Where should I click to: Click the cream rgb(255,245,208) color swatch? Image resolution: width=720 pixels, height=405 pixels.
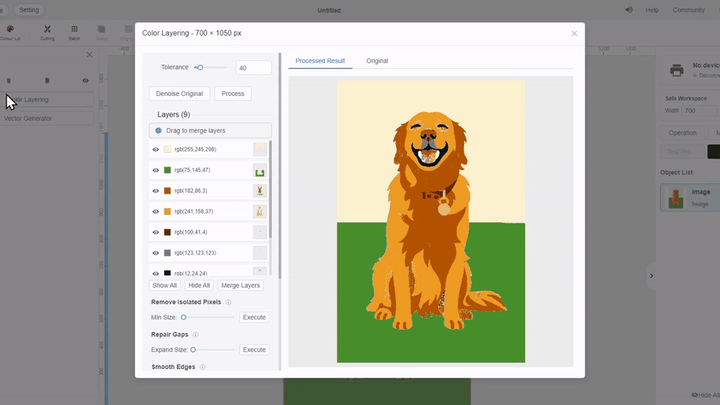click(x=167, y=149)
